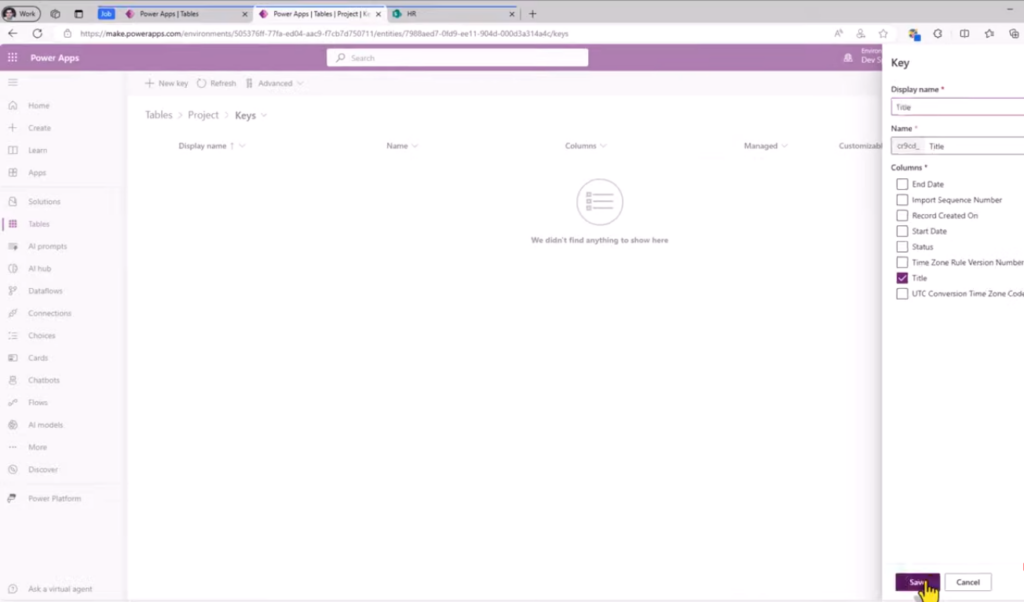Open the Columns column header menu
Screen dimensions: 1024x602
(x=603, y=146)
